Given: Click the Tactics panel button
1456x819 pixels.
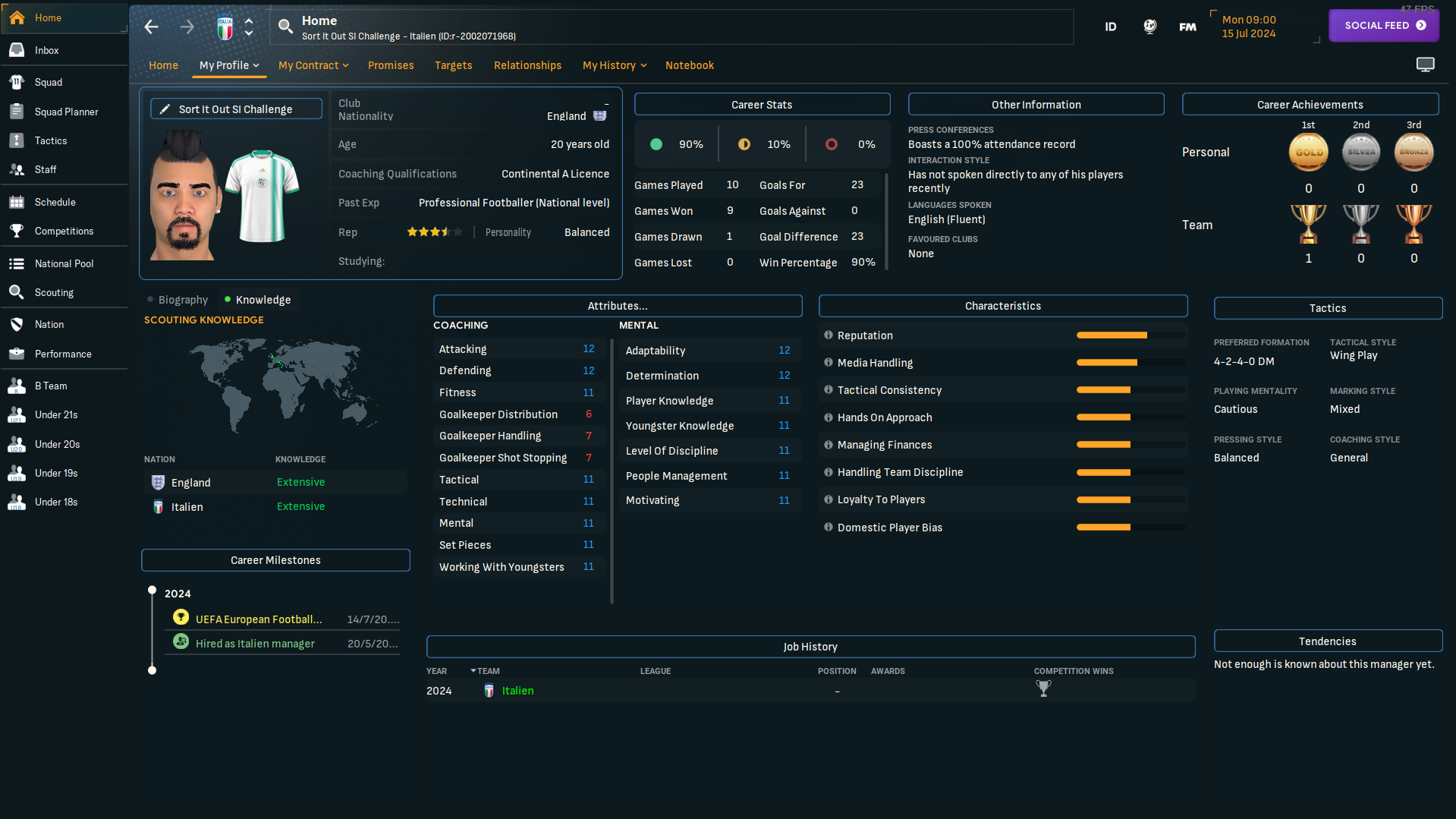Looking at the screenshot, I should pyautogui.click(x=1328, y=308).
